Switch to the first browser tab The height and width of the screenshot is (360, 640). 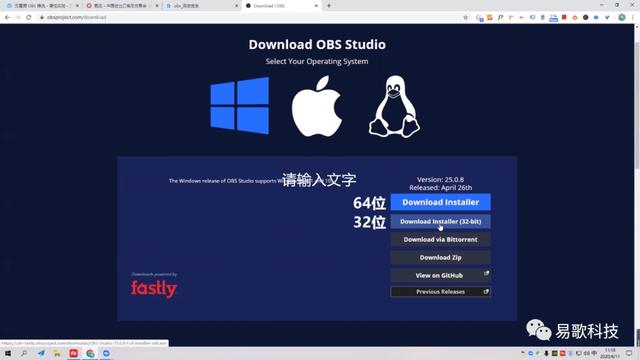click(41, 6)
